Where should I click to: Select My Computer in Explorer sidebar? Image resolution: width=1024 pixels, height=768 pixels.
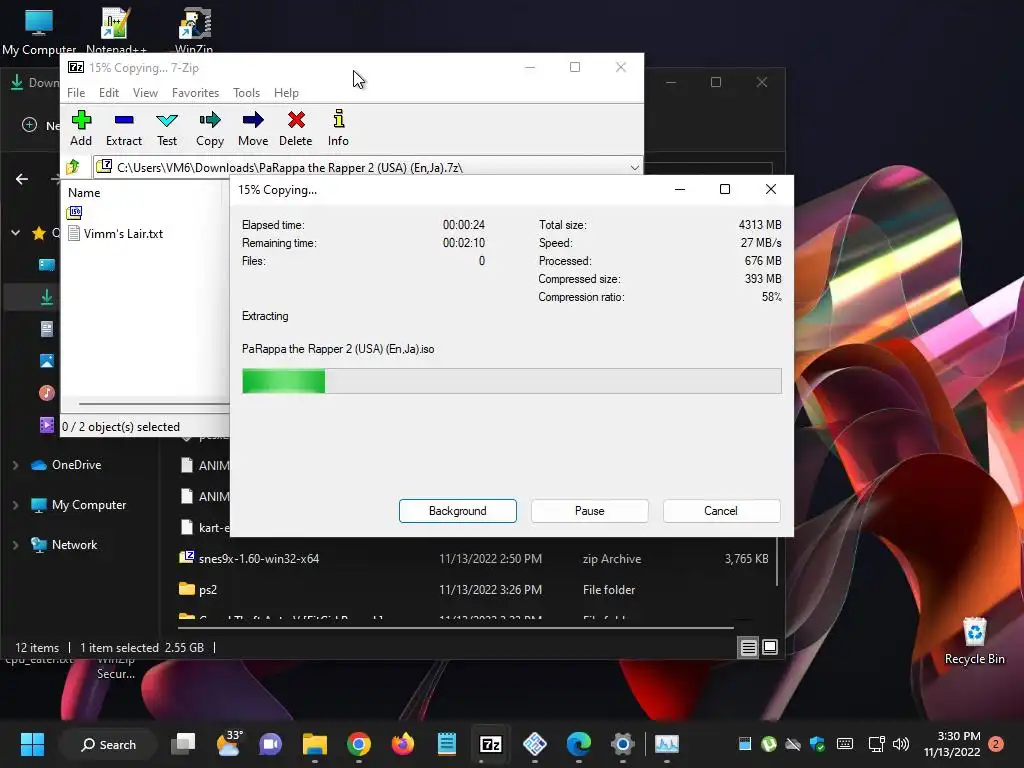(x=78, y=505)
